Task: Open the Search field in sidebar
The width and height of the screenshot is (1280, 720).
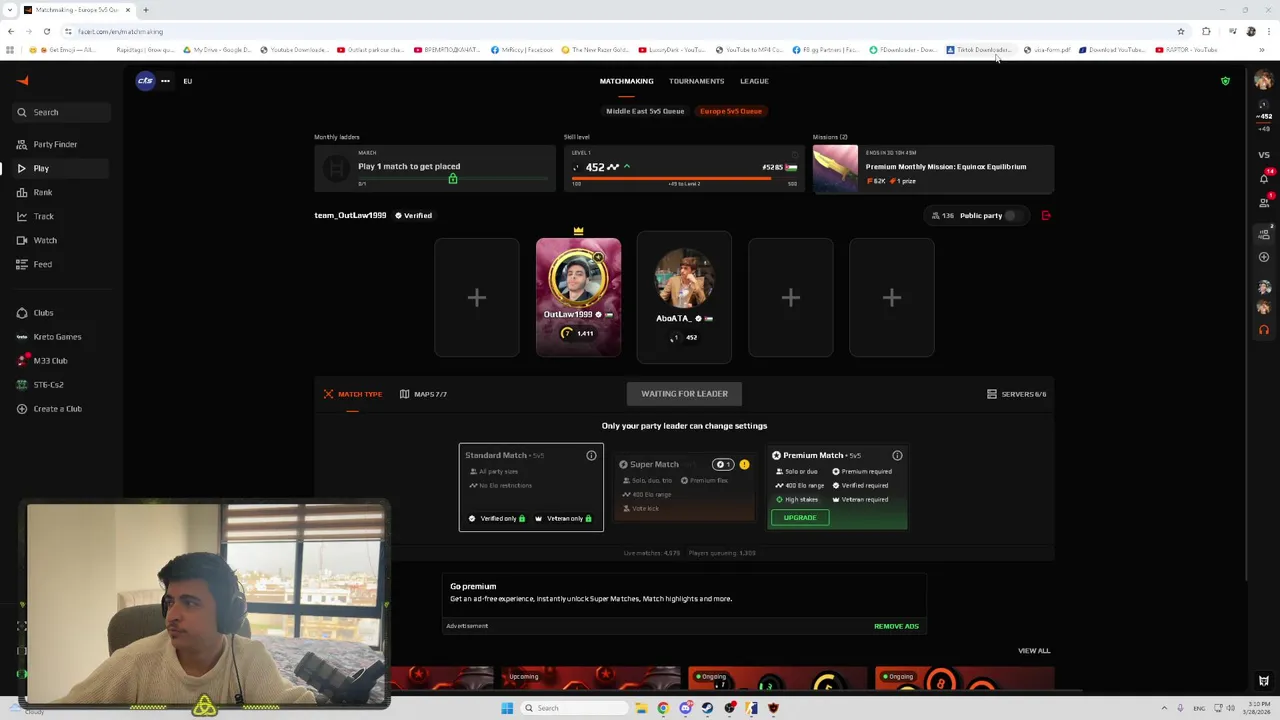Action: 62,112
